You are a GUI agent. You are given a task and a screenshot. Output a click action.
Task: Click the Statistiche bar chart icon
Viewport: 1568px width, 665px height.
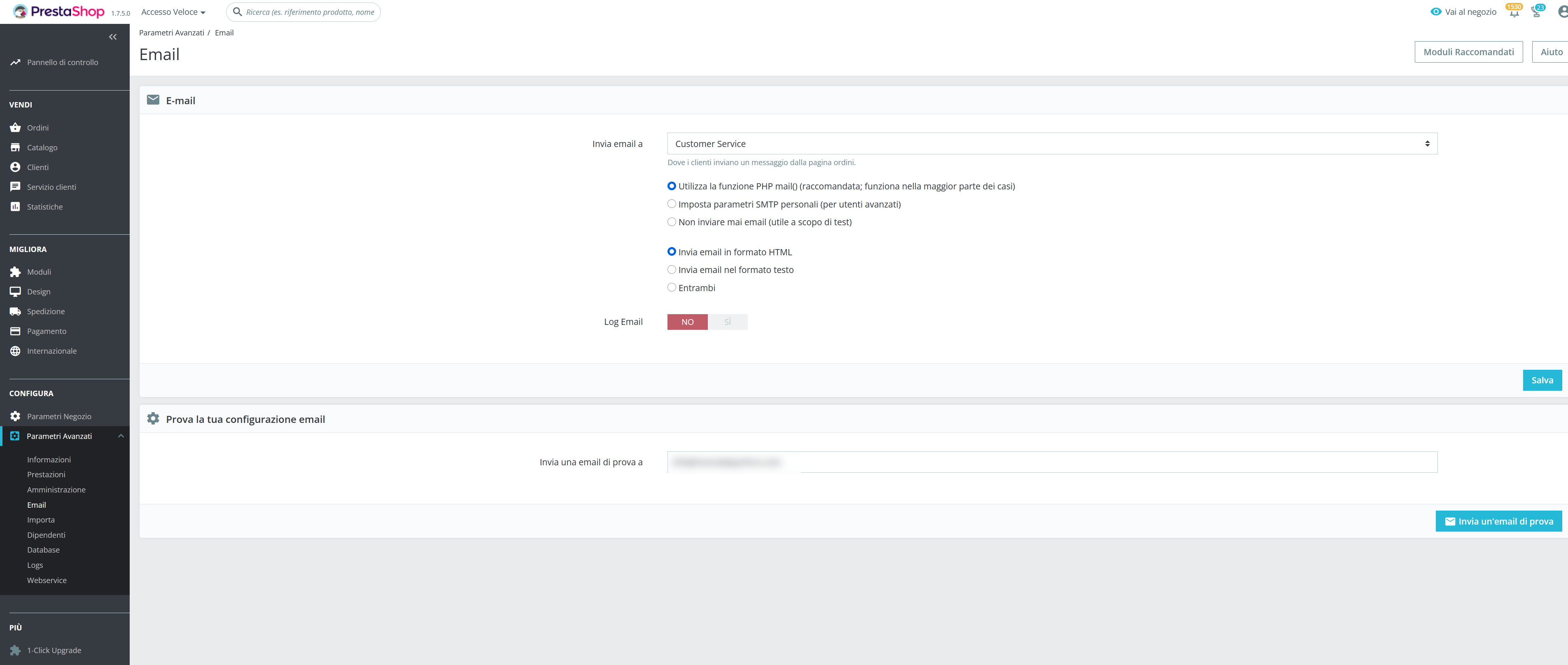[x=15, y=206]
